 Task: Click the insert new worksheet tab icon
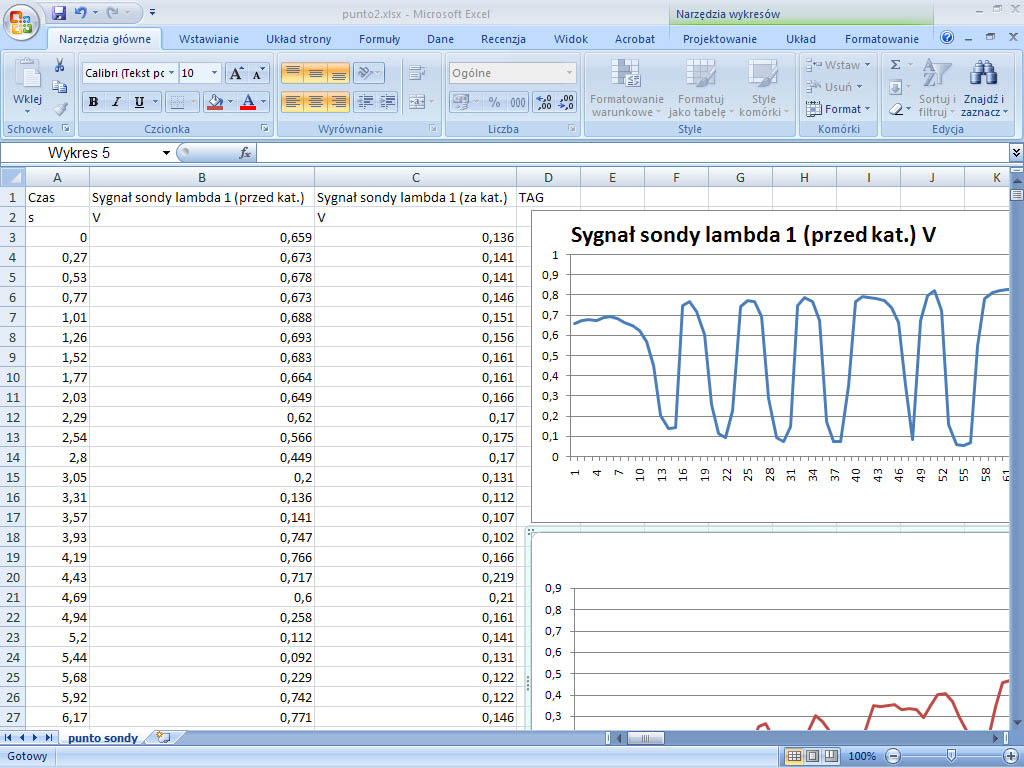point(163,737)
